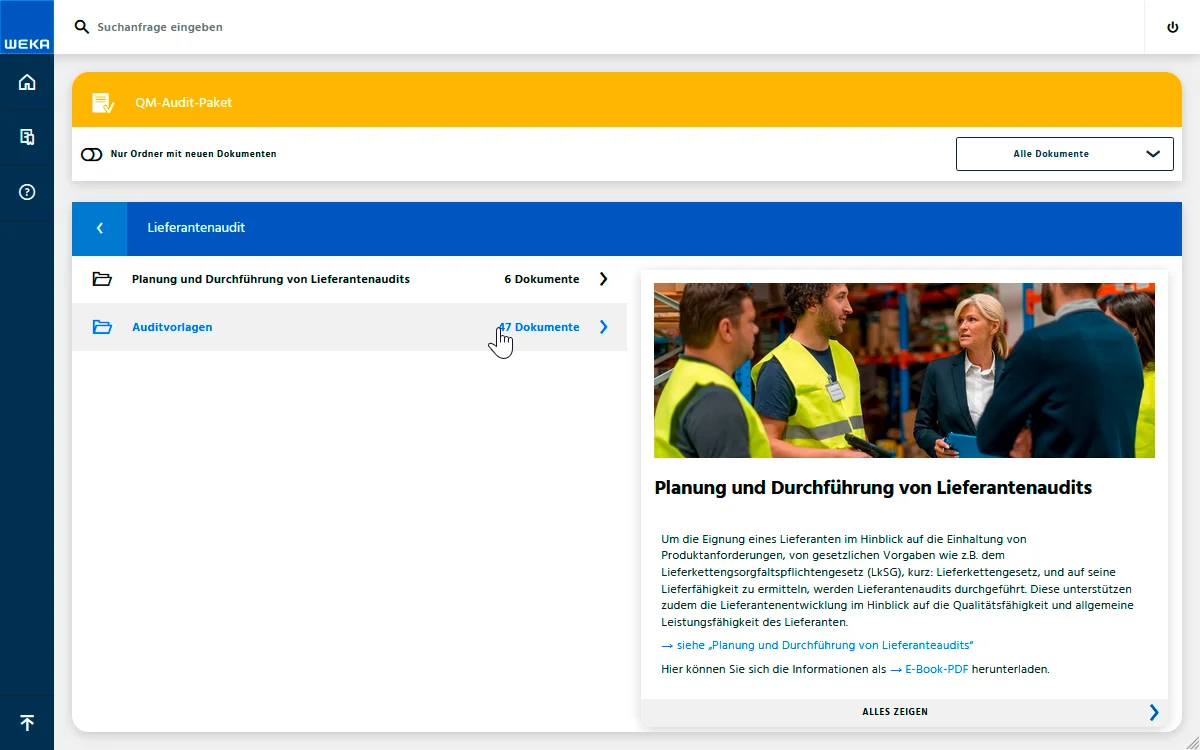This screenshot has width=1200, height=750.
Task: Click the warehouse meeting thumbnail image
Action: 903,370
